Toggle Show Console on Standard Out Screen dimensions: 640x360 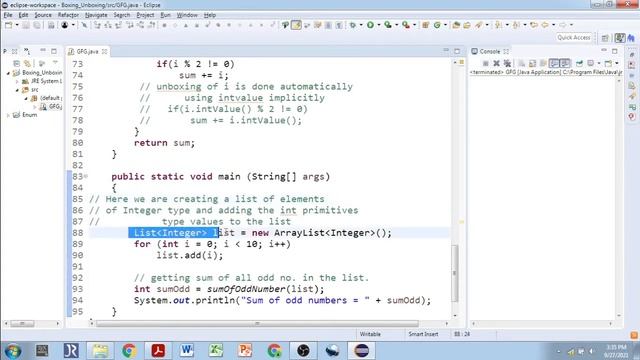point(554,63)
